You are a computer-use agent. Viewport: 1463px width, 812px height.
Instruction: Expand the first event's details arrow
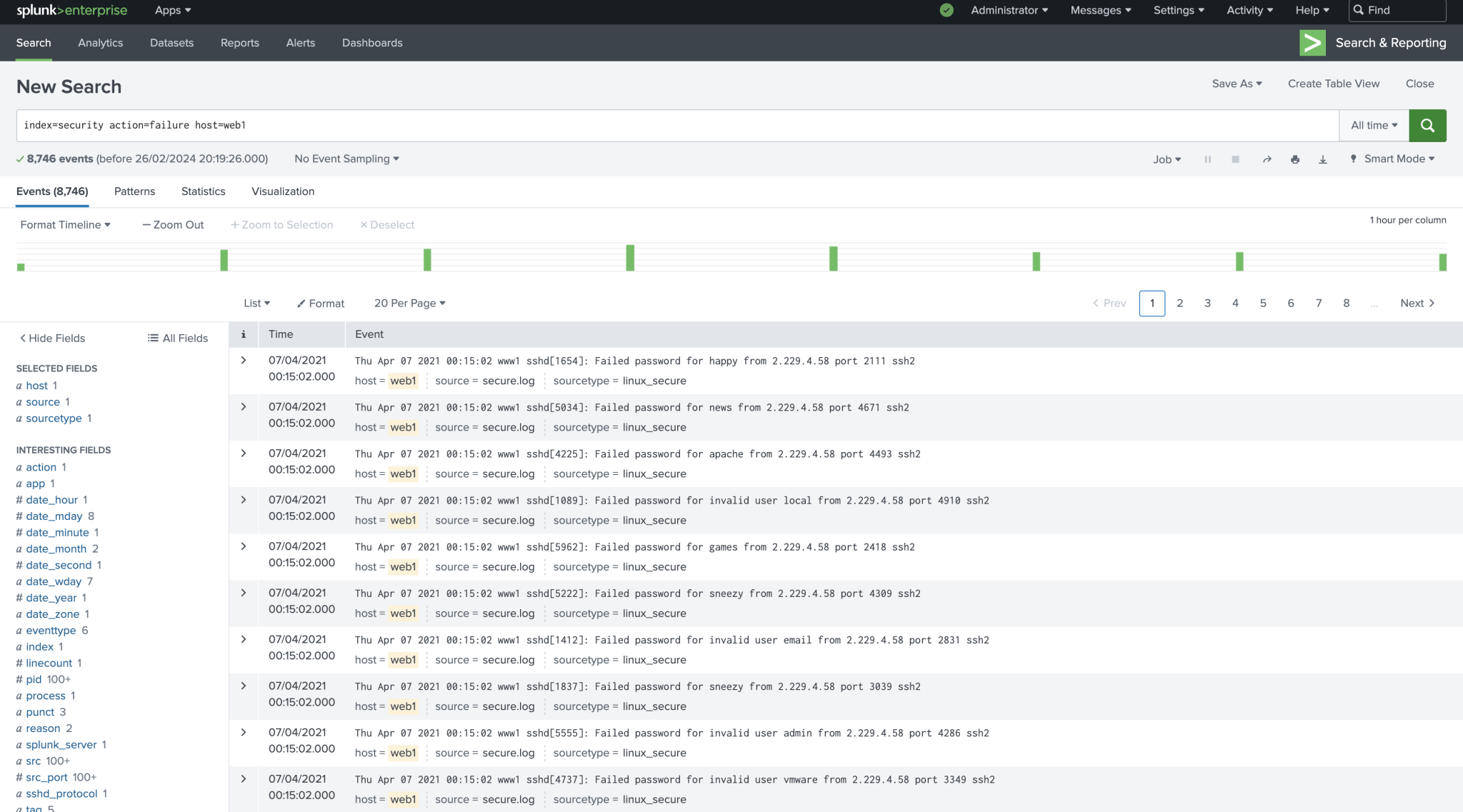point(243,361)
